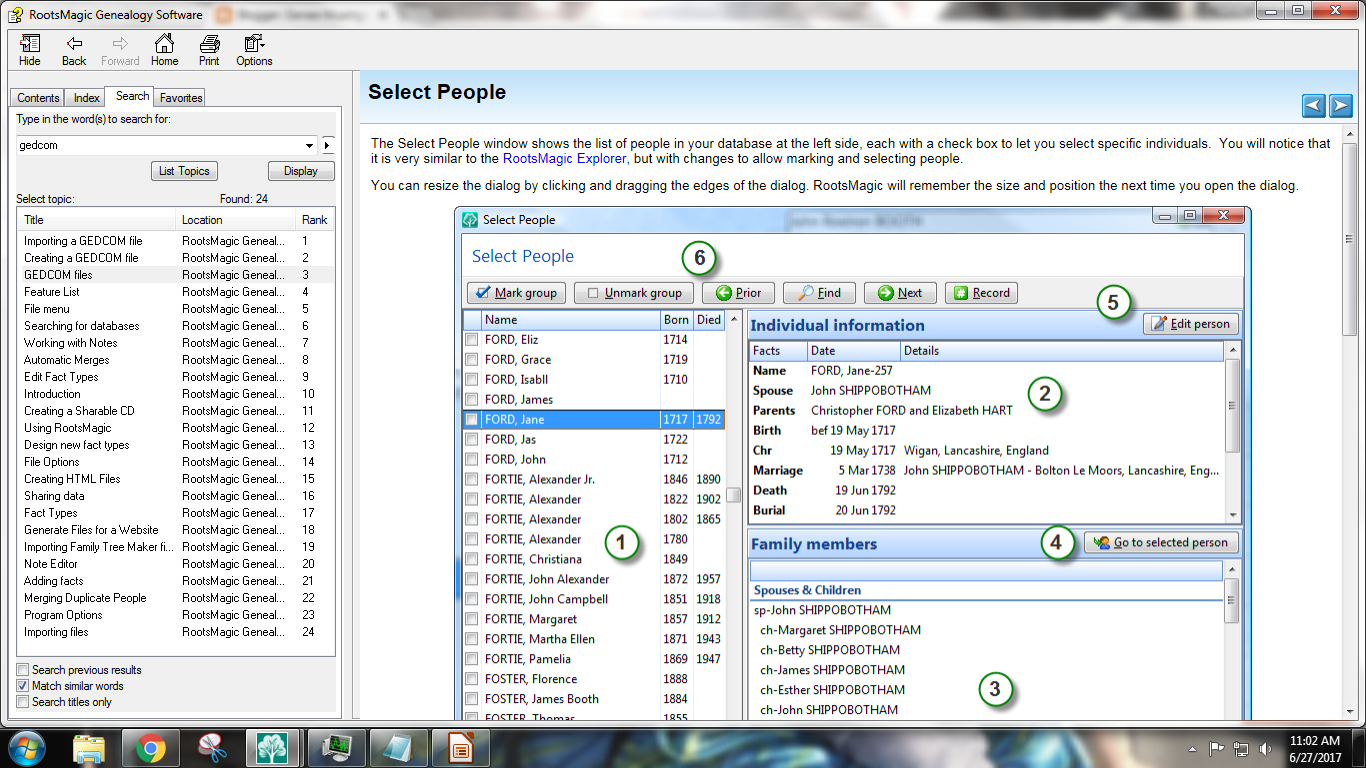Viewport: 1366px width, 768px height.
Task: Click the Display button
Action: [x=301, y=171]
